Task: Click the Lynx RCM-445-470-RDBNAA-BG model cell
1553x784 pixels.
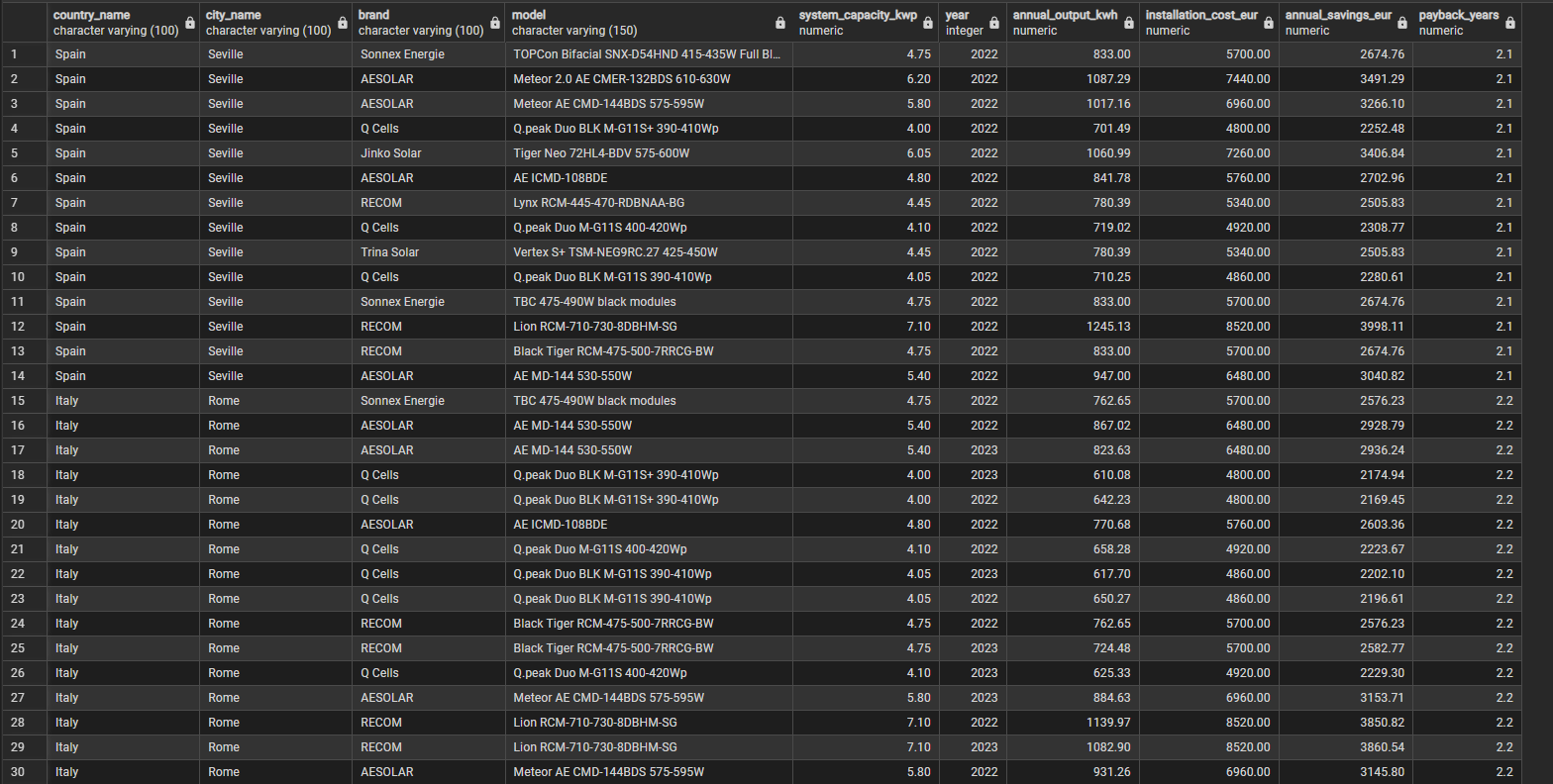Action: coord(649,203)
